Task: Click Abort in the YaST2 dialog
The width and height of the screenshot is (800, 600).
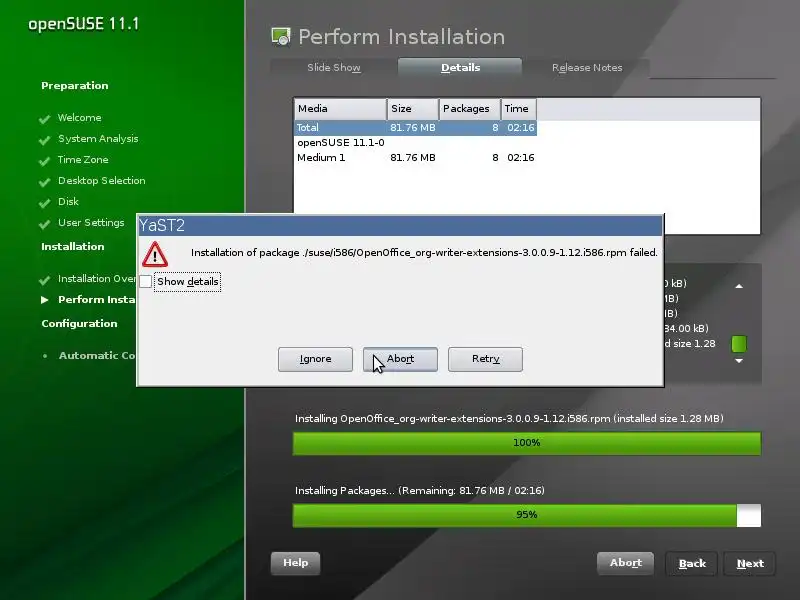Action: click(x=400, y=359)
